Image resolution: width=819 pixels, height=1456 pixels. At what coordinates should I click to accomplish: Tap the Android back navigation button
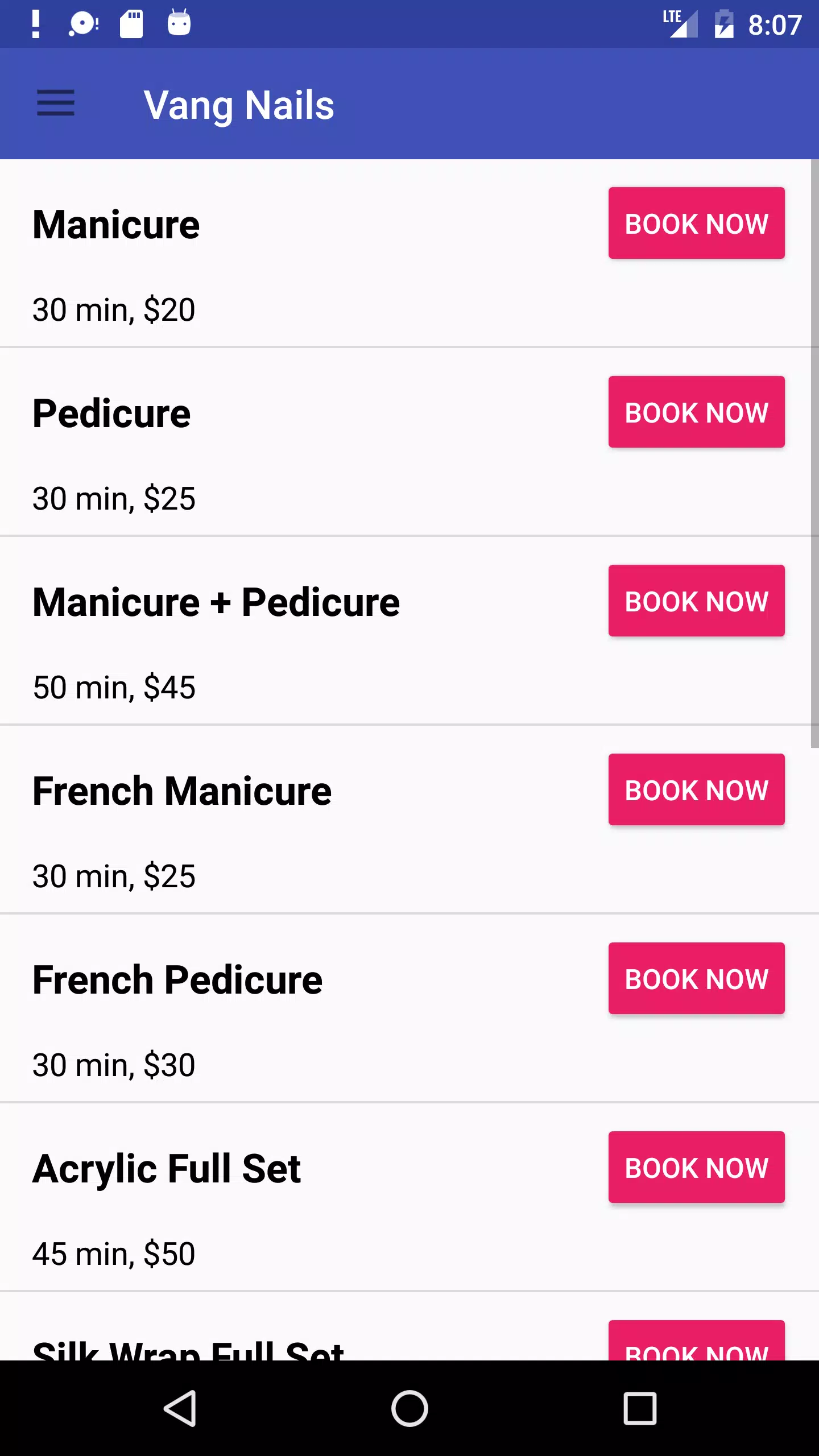181,1408
